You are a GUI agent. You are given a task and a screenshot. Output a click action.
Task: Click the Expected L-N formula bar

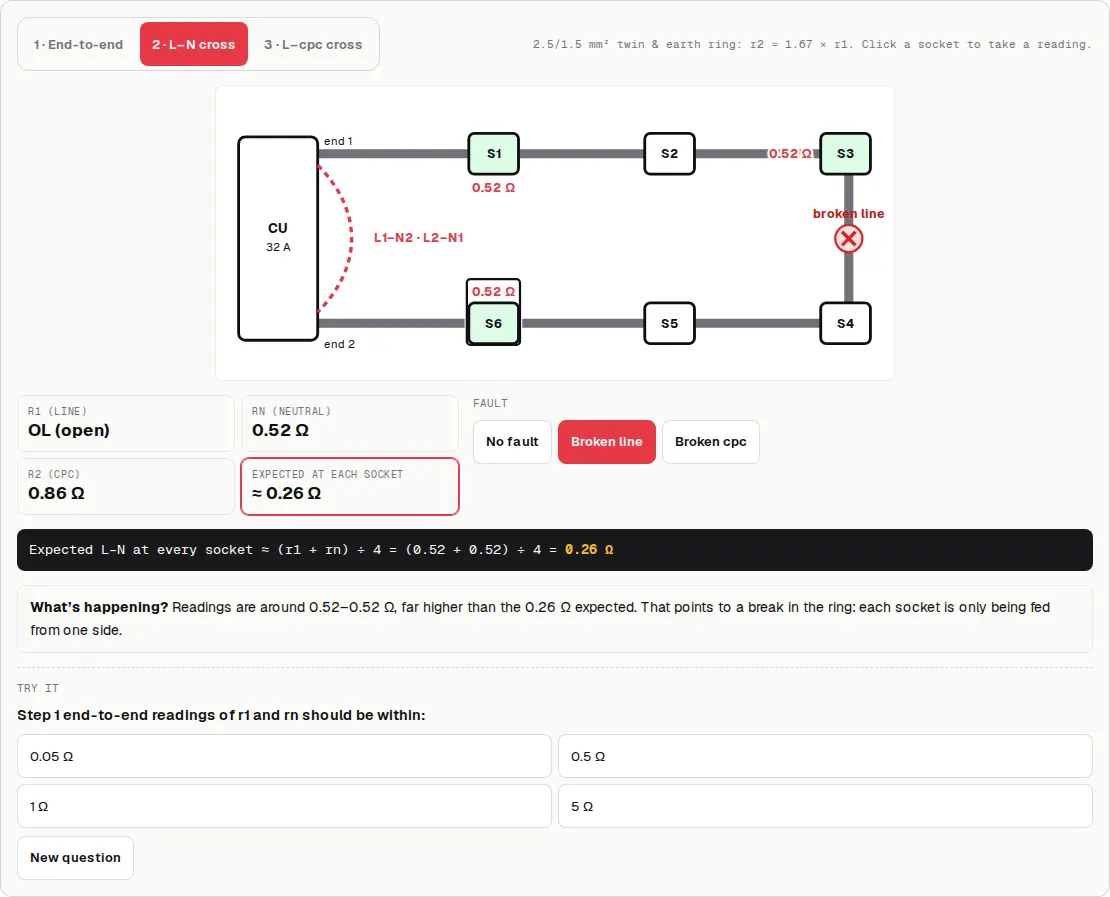pyautogui.click(x=554, y=549)
